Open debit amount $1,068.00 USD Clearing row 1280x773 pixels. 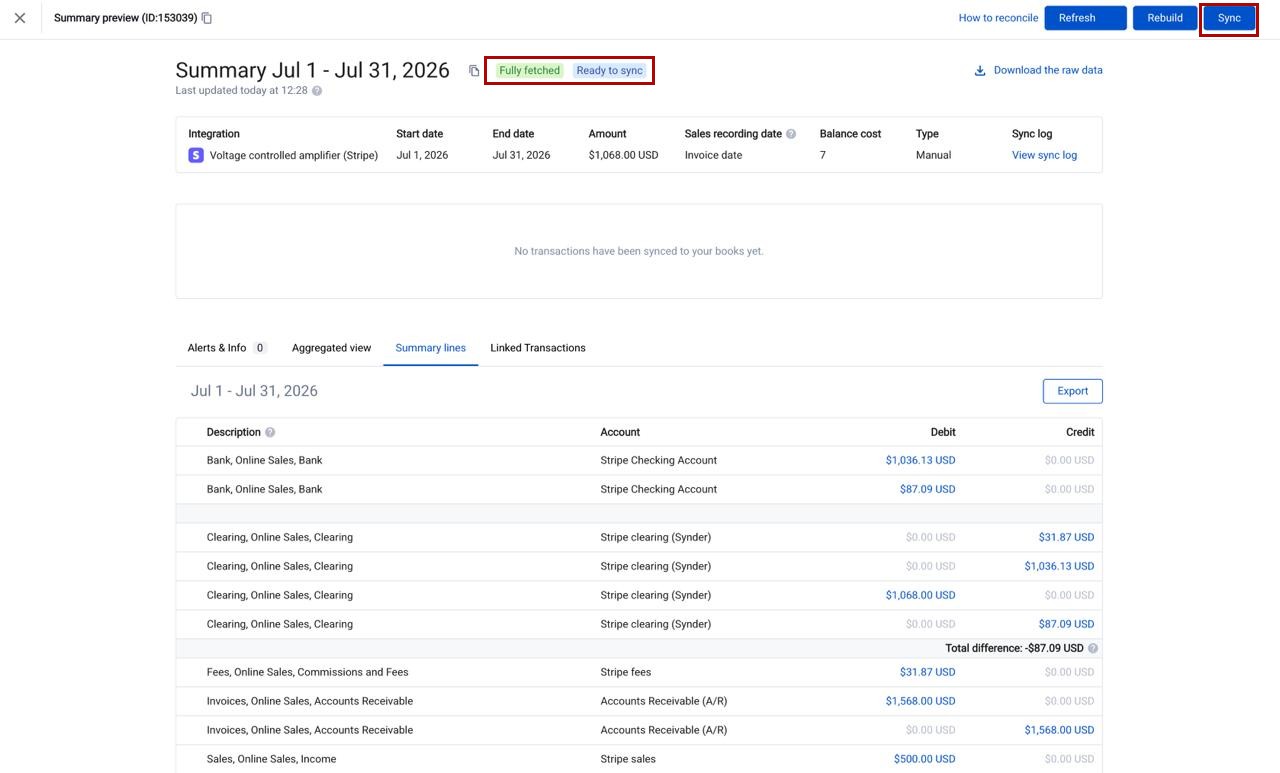(920, 595)
